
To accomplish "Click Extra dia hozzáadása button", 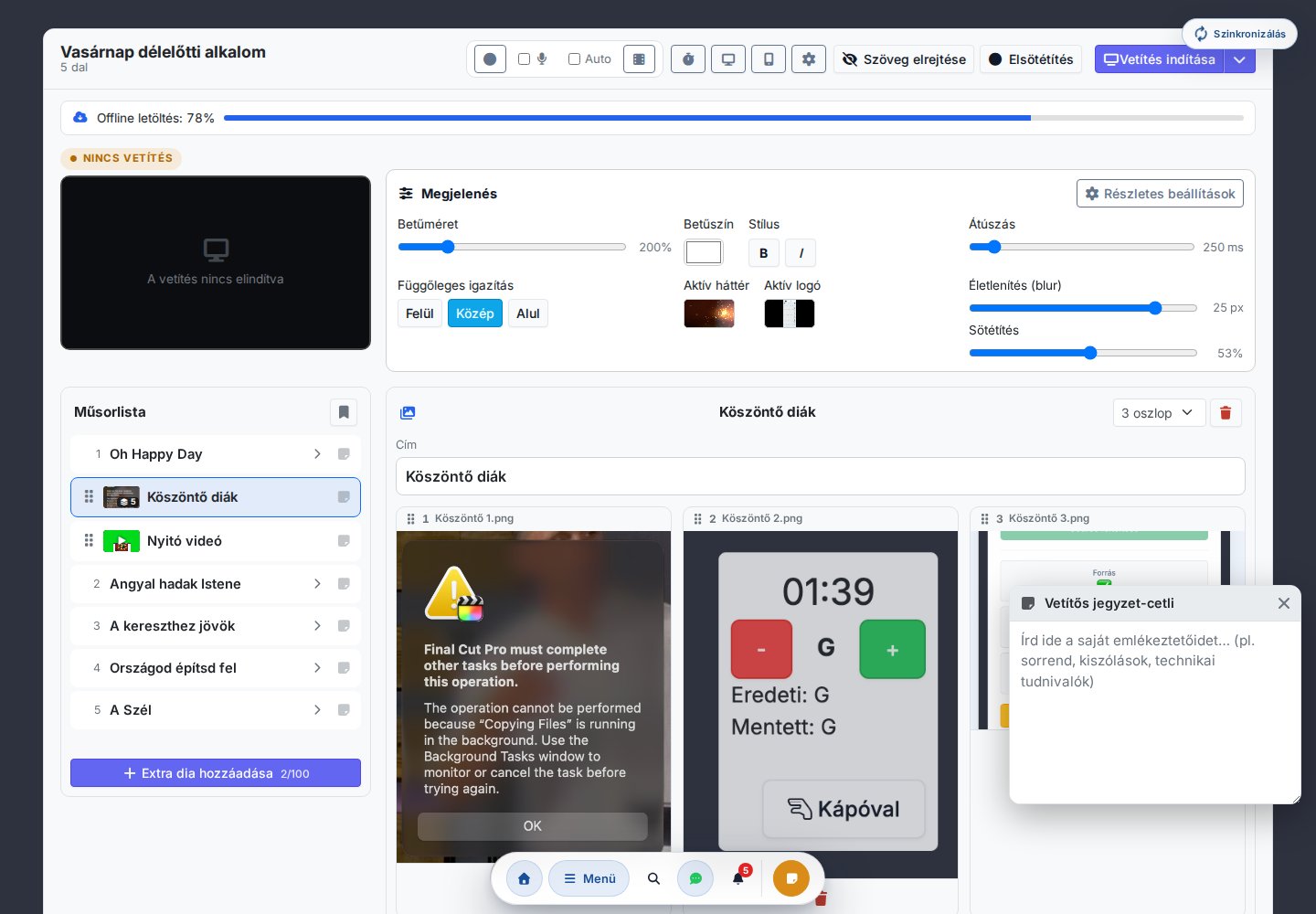I will click(x=216, y=773).
